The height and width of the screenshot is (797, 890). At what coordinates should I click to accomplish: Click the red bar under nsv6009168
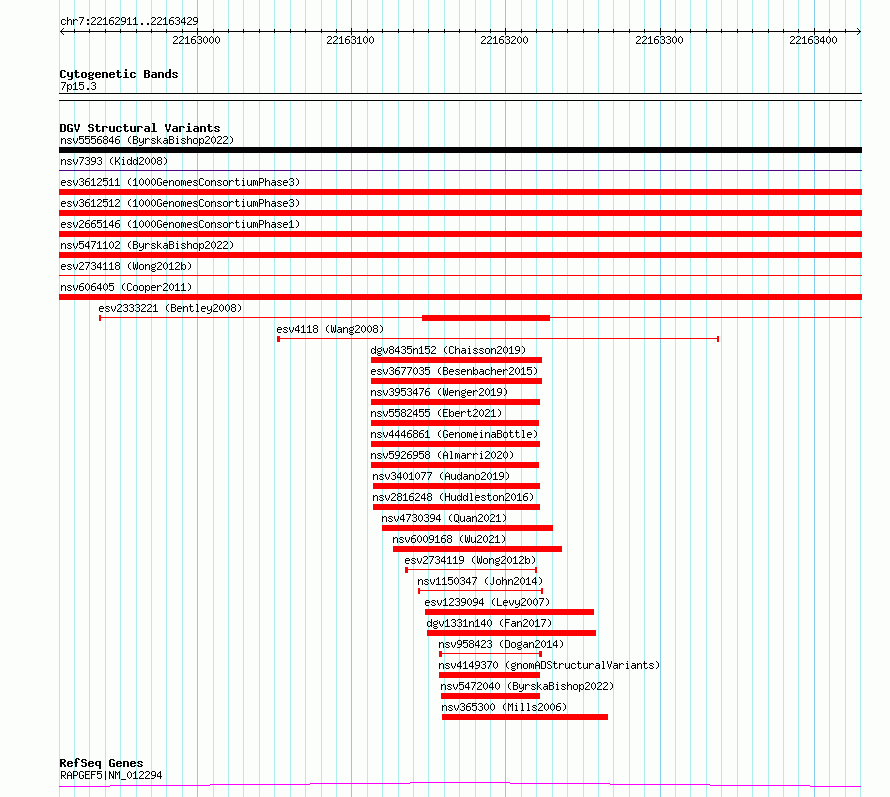tap(477, 549)
